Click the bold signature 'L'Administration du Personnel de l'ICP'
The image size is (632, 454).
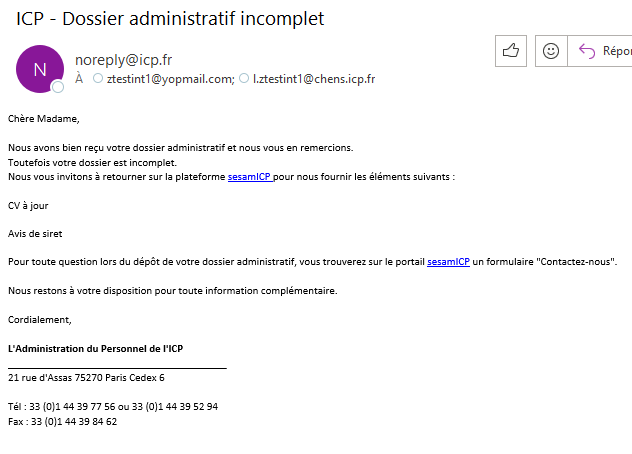(102, 348)
